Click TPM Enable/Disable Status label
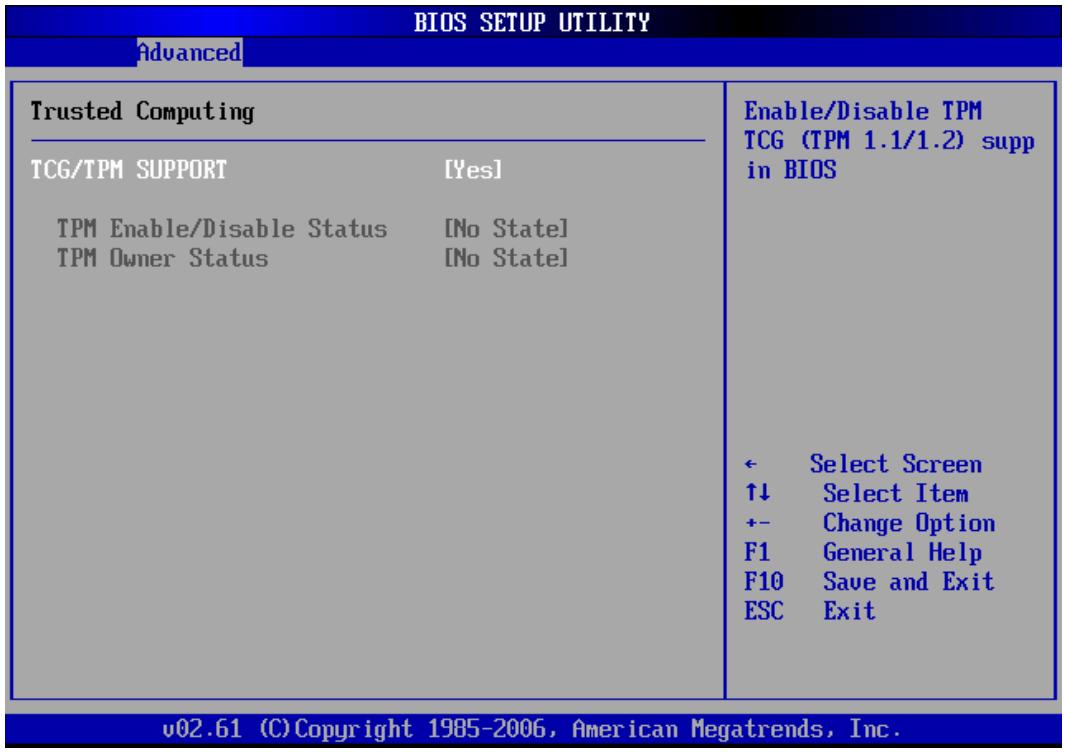 [221, 229]
